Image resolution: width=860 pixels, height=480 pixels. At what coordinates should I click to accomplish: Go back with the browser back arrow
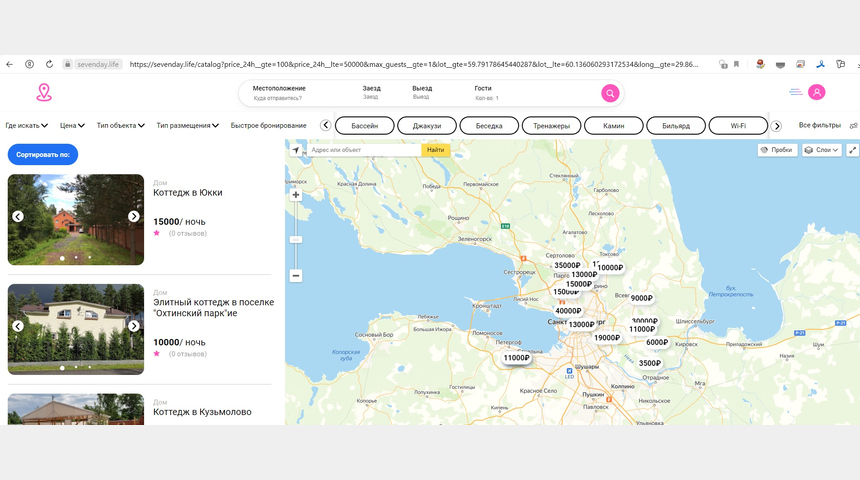point(9,64)
